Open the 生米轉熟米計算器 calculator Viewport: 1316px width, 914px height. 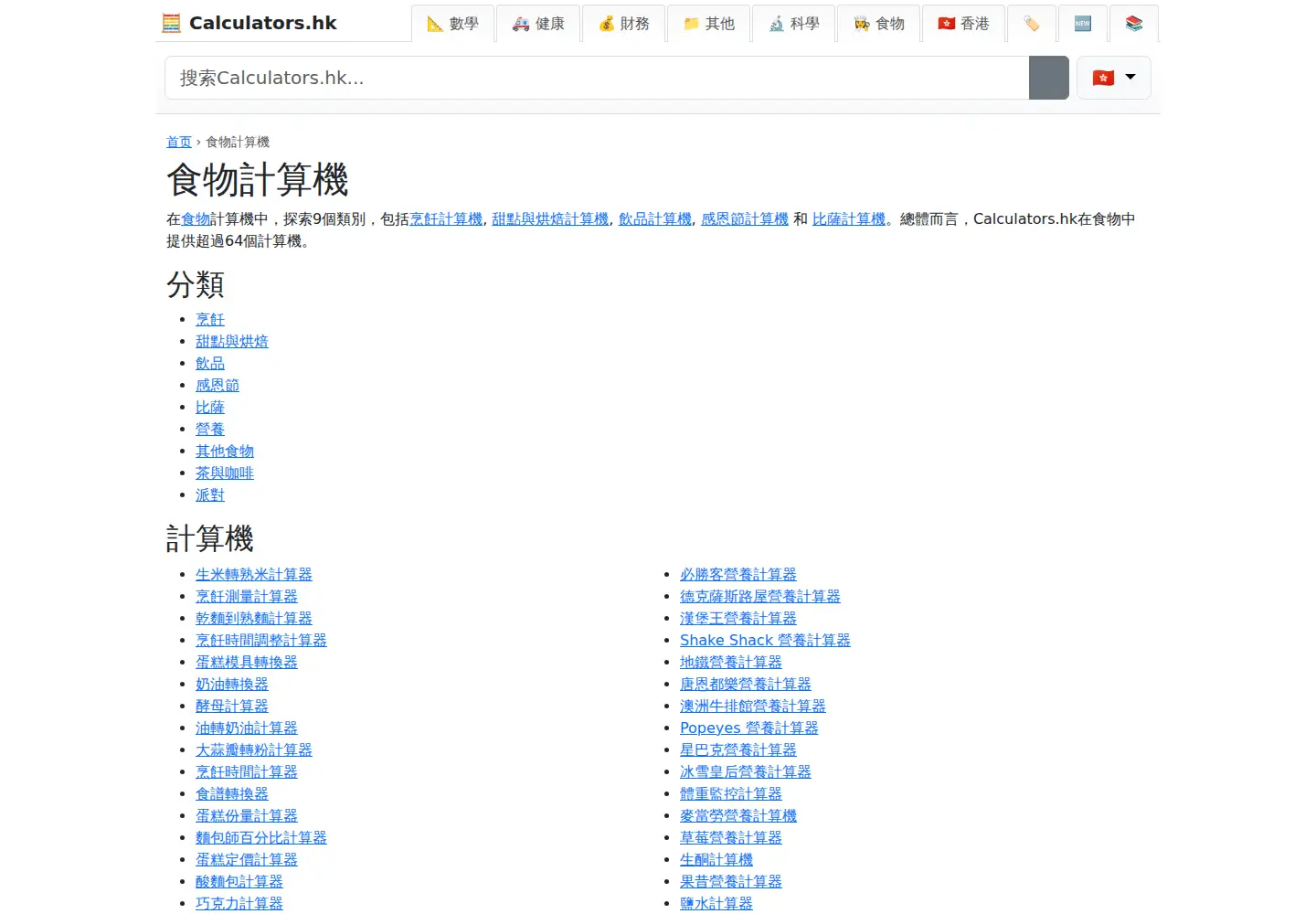click(254, 575)
